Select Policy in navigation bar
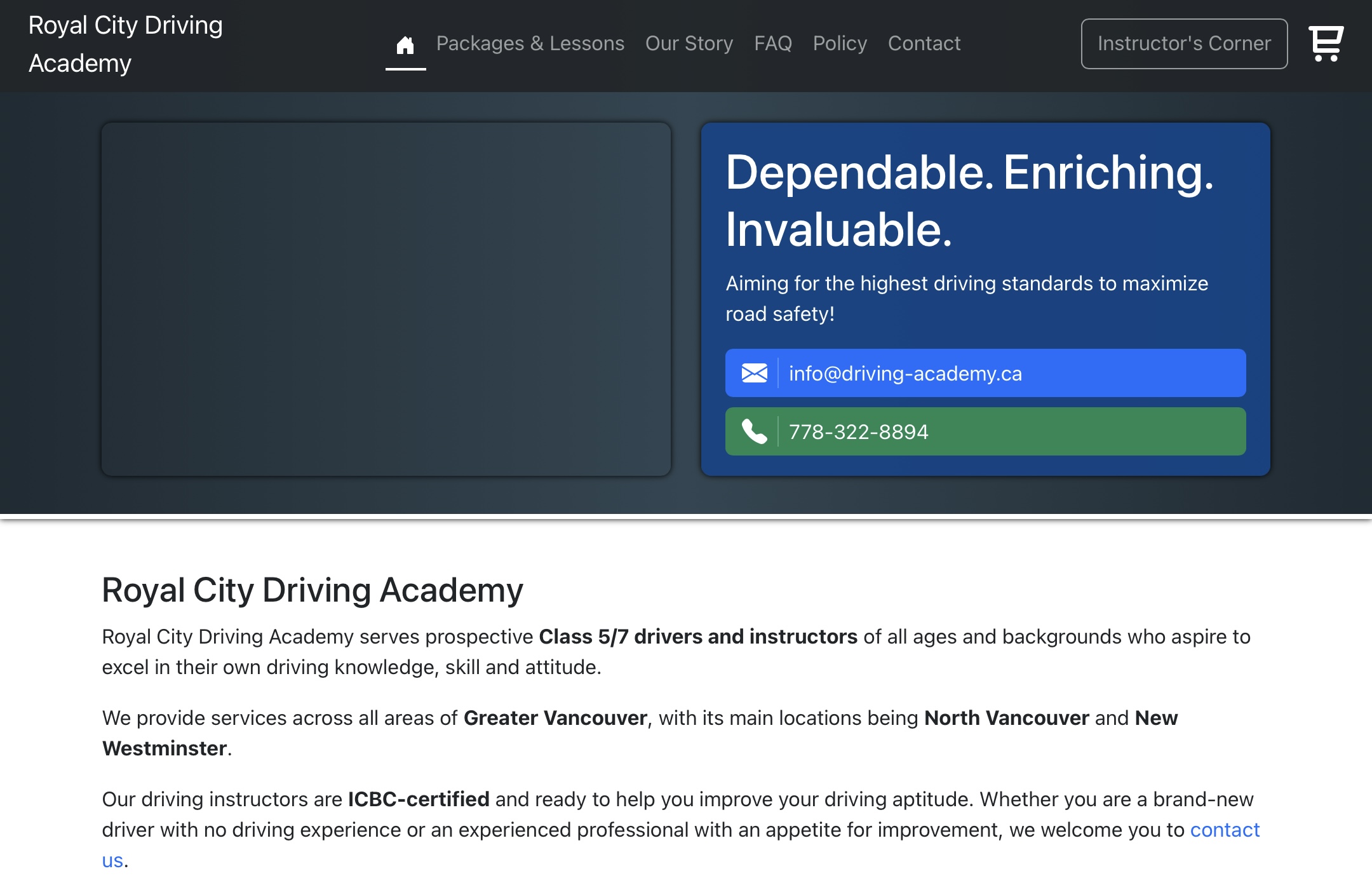Viewport: 1372px width, 878px height. [840, 43]
